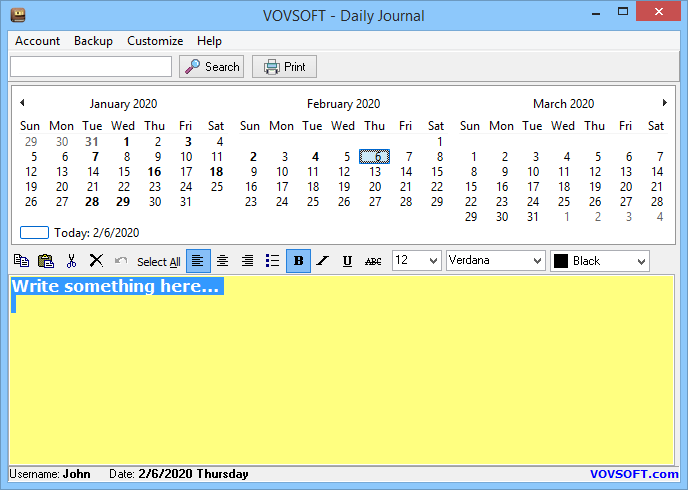Right align the journal text
The width and height of the screenshot is (688, 490).
[x=247, y=261]
